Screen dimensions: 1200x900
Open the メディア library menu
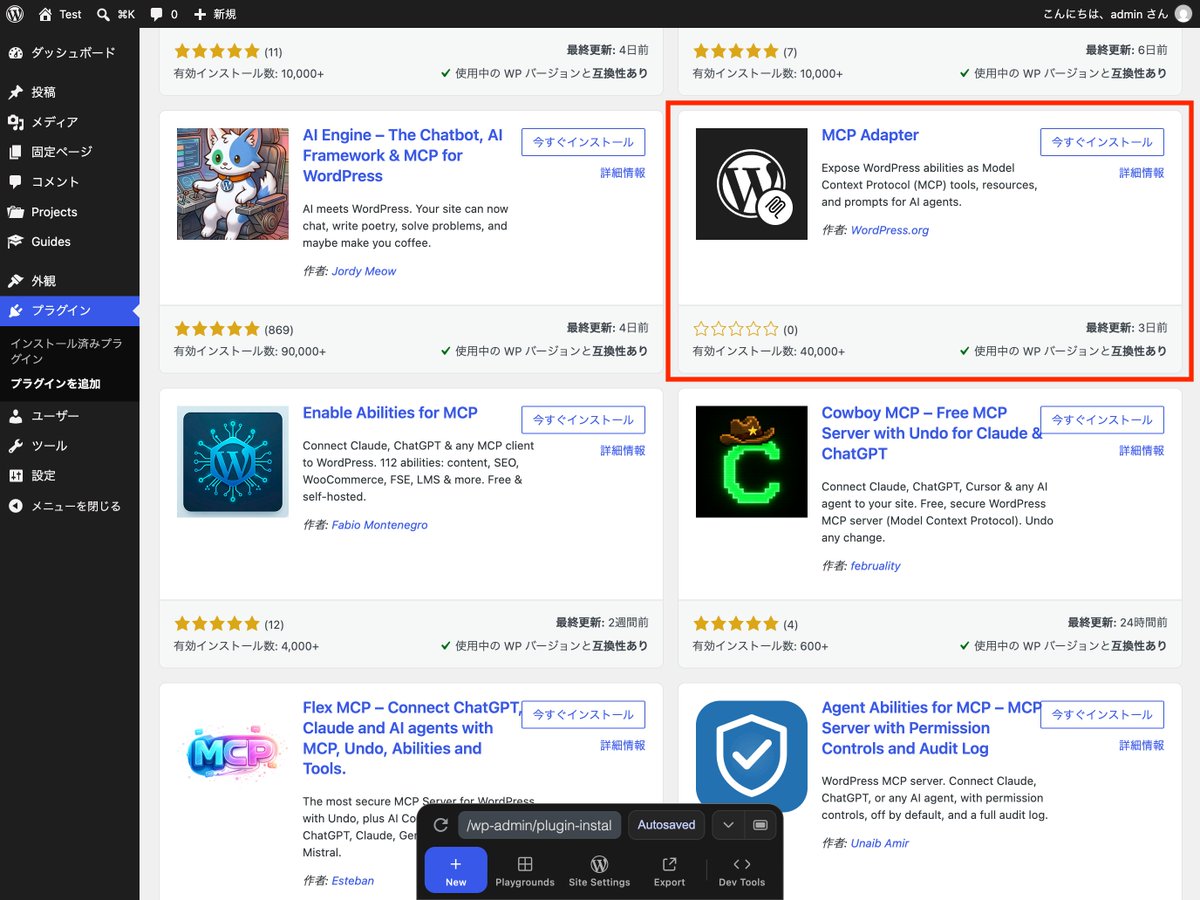(x=70, y=122)
